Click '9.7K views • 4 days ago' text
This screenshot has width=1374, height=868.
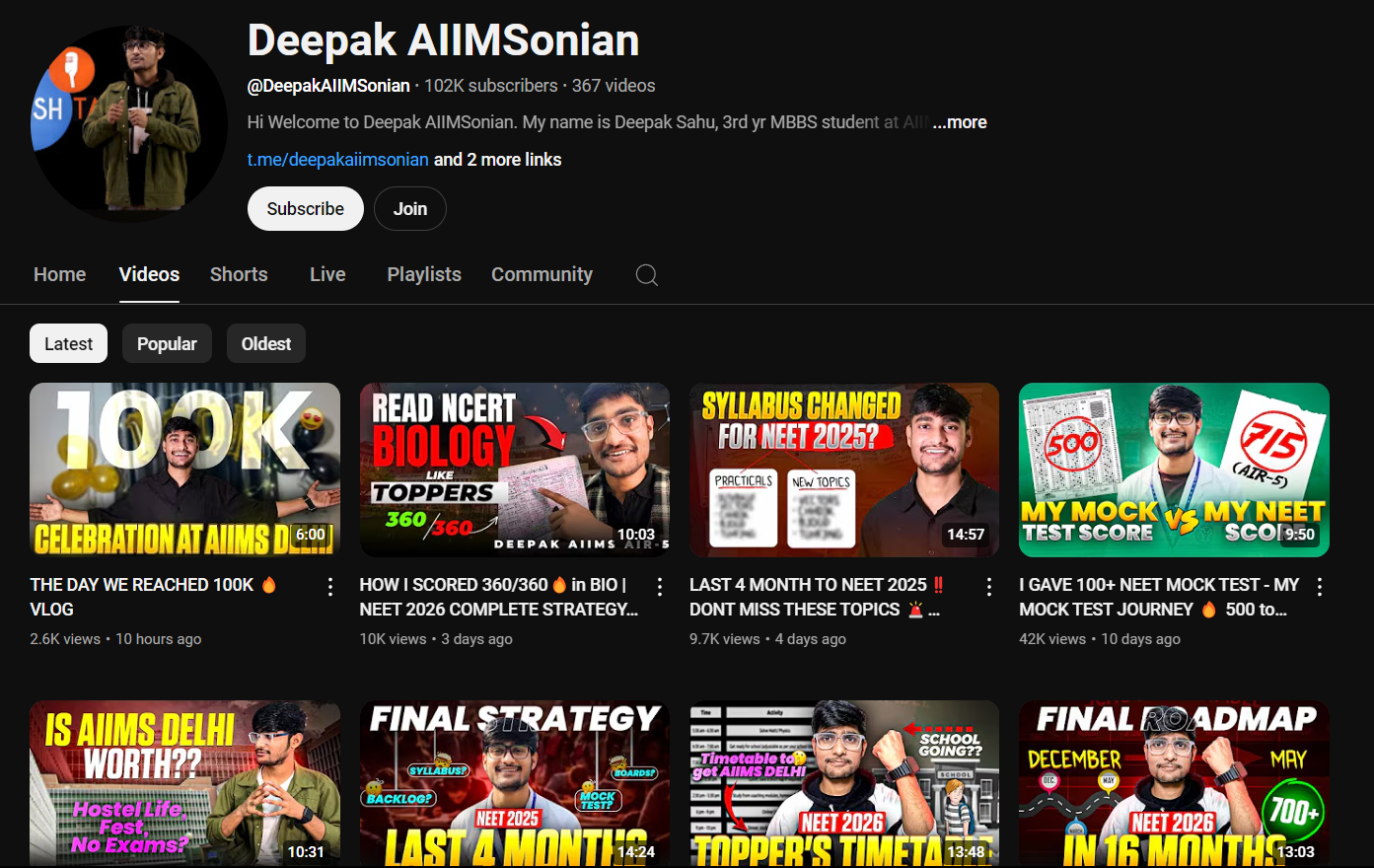point(767,639)
